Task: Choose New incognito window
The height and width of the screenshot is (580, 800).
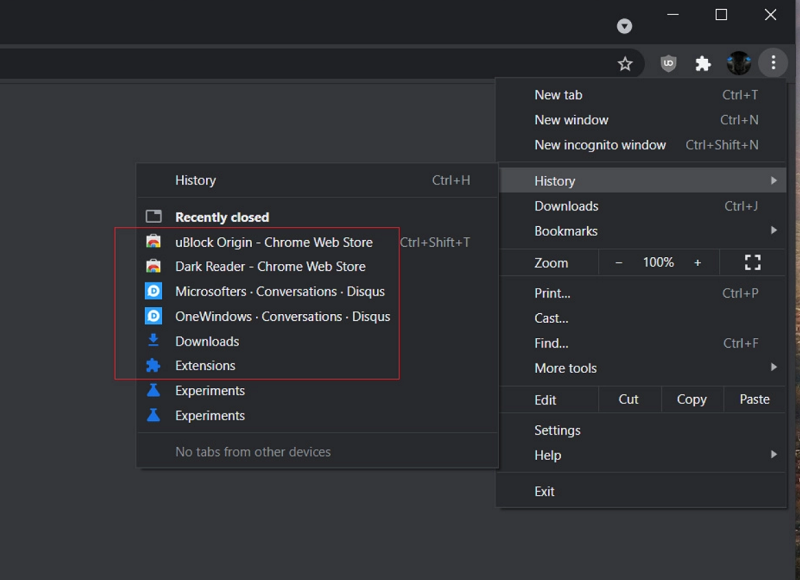Action: point(642,145)
